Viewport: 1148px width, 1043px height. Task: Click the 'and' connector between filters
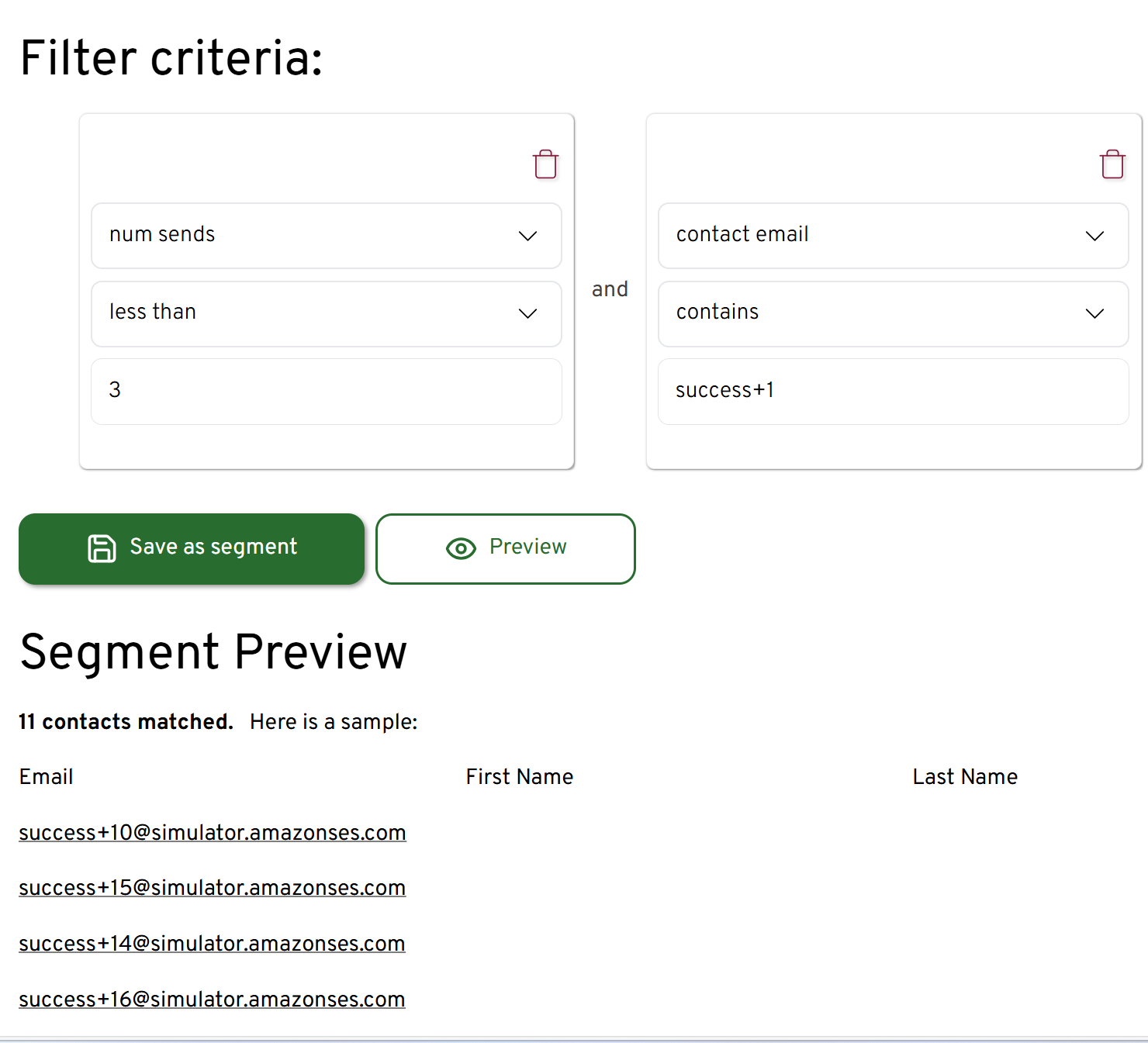tap(610, 289)
